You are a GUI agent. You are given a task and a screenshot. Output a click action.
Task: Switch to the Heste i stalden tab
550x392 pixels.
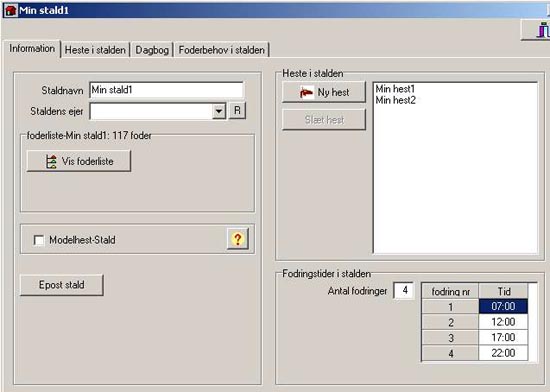pyautogui.click(x=95, y=50)
